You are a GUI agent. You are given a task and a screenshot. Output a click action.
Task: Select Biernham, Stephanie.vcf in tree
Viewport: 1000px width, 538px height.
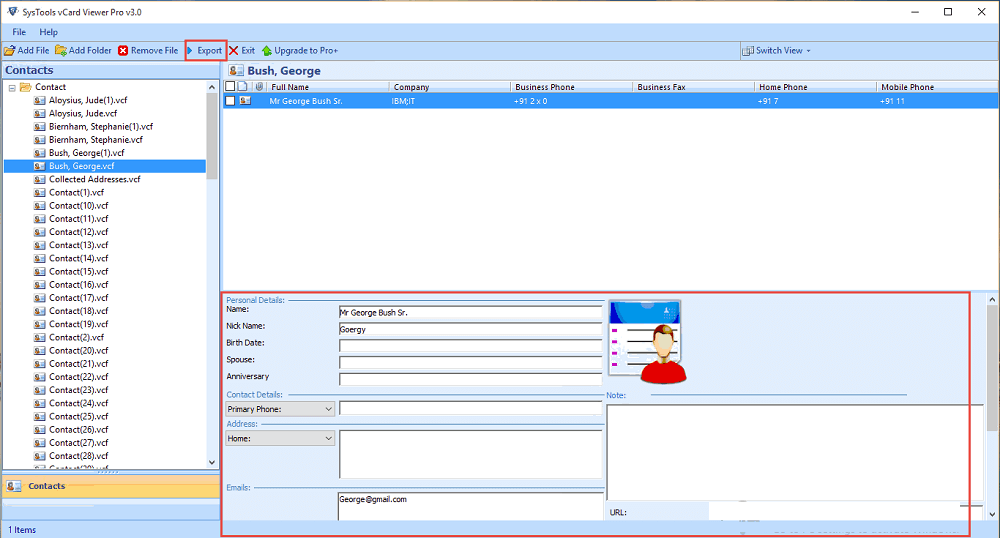(x=96, y=140)
